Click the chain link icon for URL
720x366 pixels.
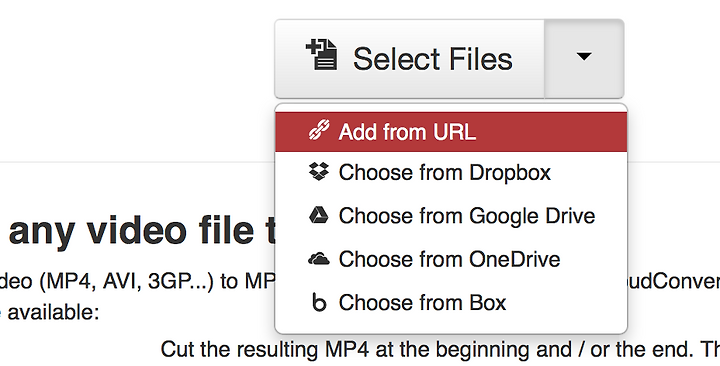click(x=319, y=130)
